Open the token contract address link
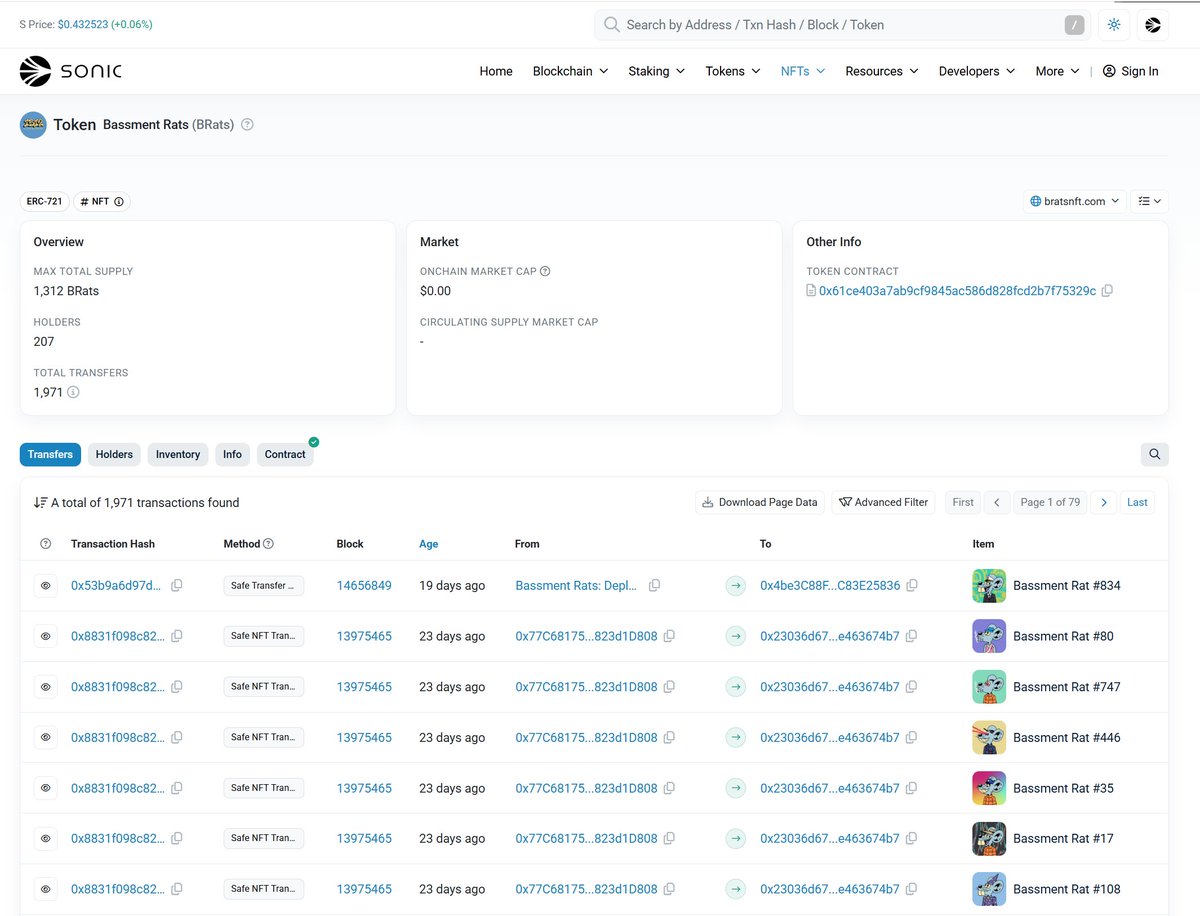The image size is (1200, 916). [957, 291]
